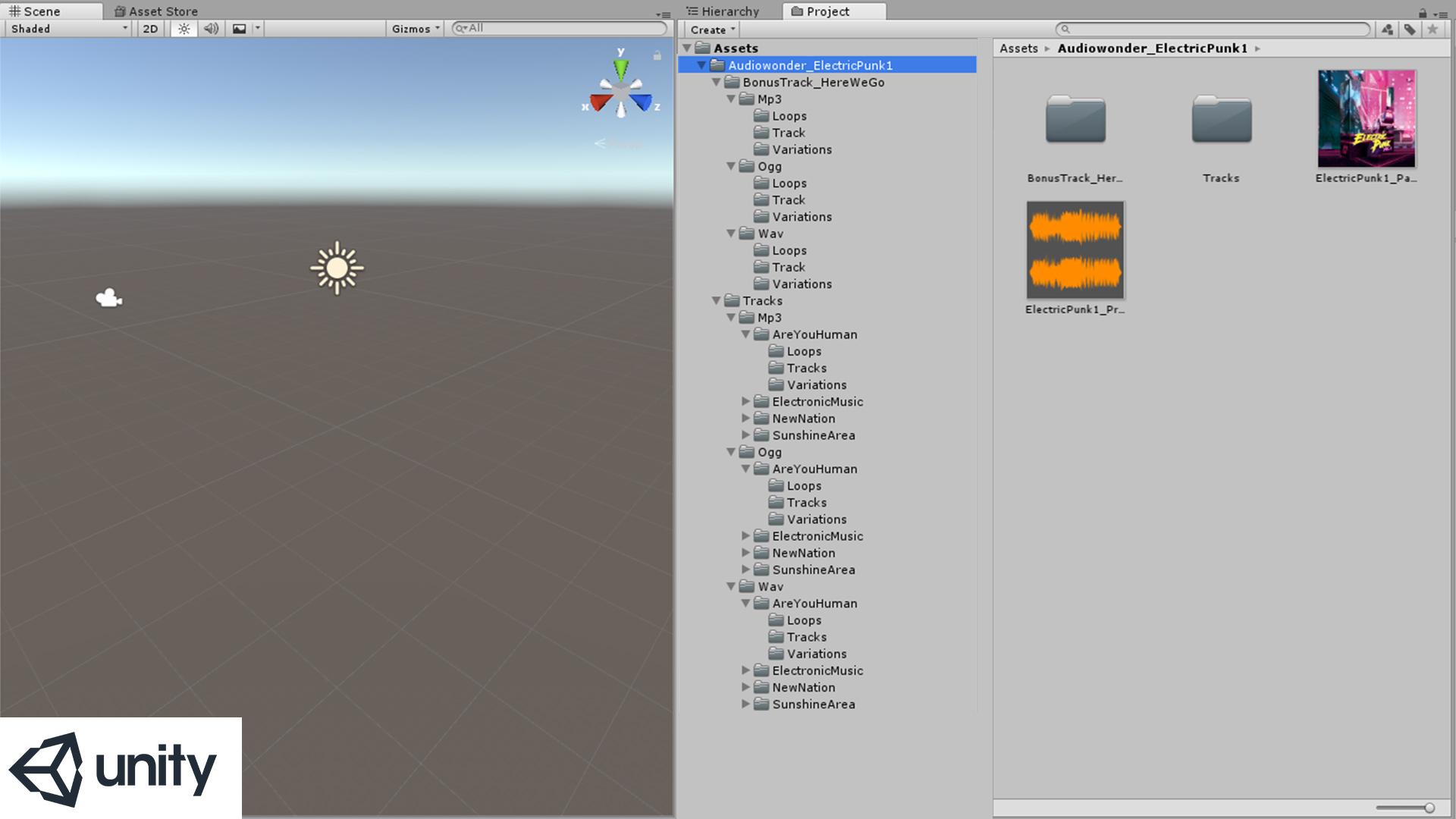The image size is (1456, 819).
Task: Click the blue Z axis cone on gizmo
Action: (642, 102)
